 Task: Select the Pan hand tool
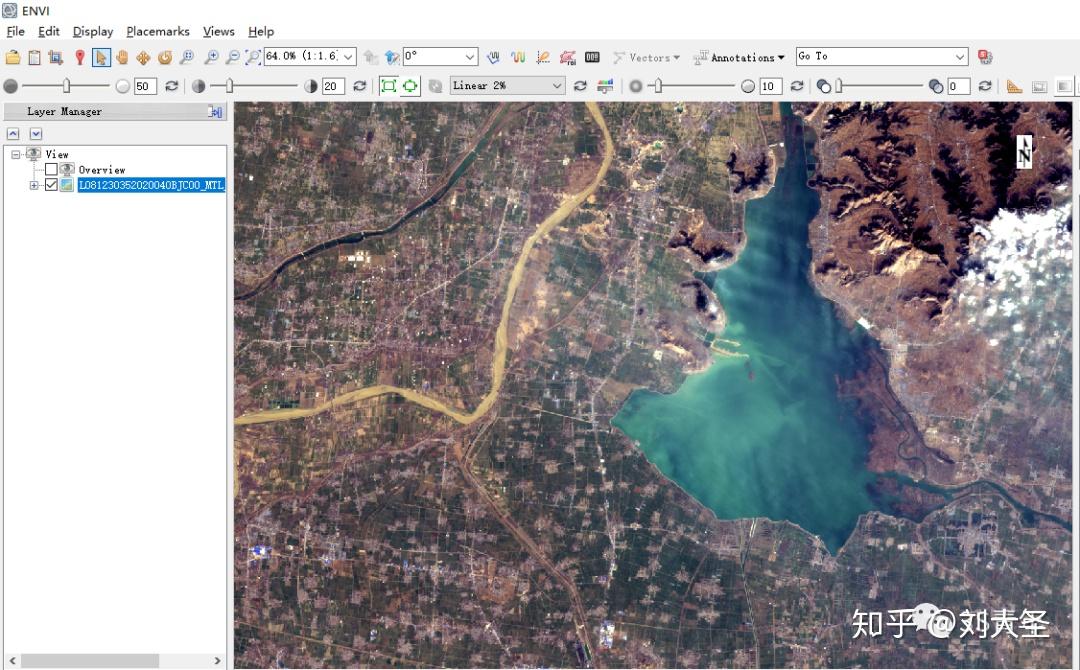coord(122,58)
